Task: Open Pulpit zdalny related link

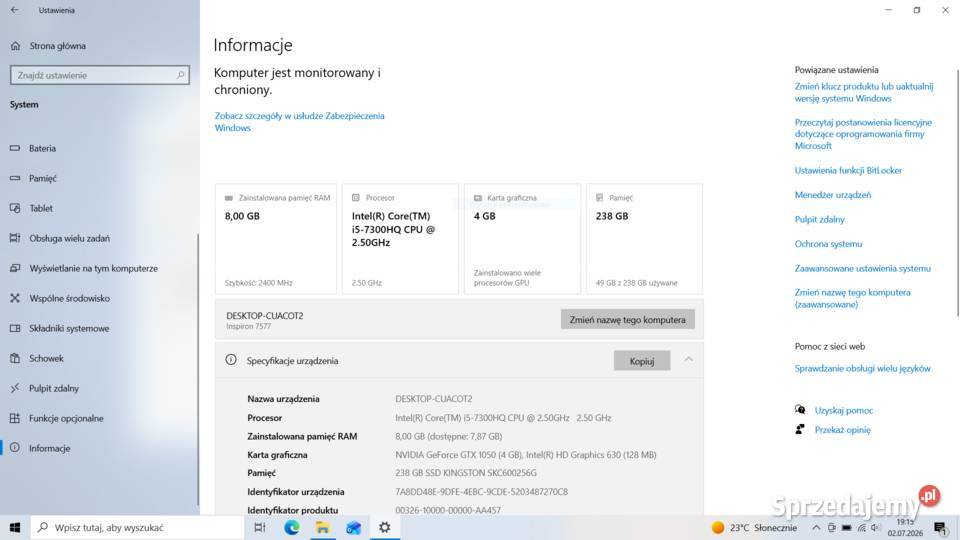Action: tap(819, 219)
